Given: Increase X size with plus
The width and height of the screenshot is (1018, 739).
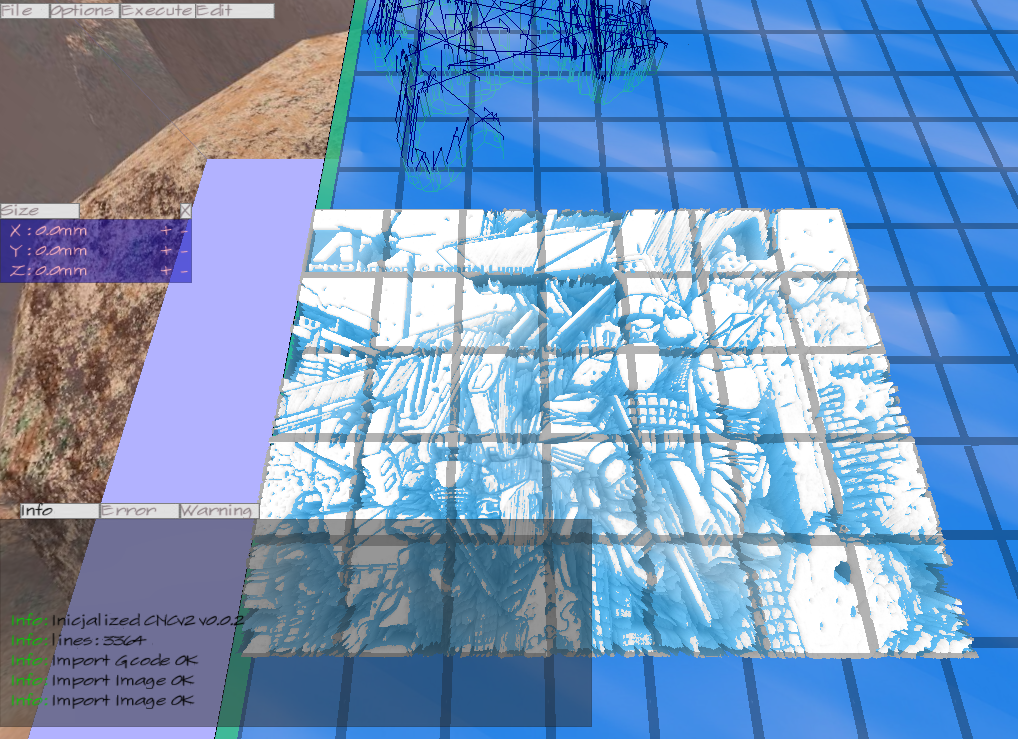Looking at the screenshot, I should [166, 231].
